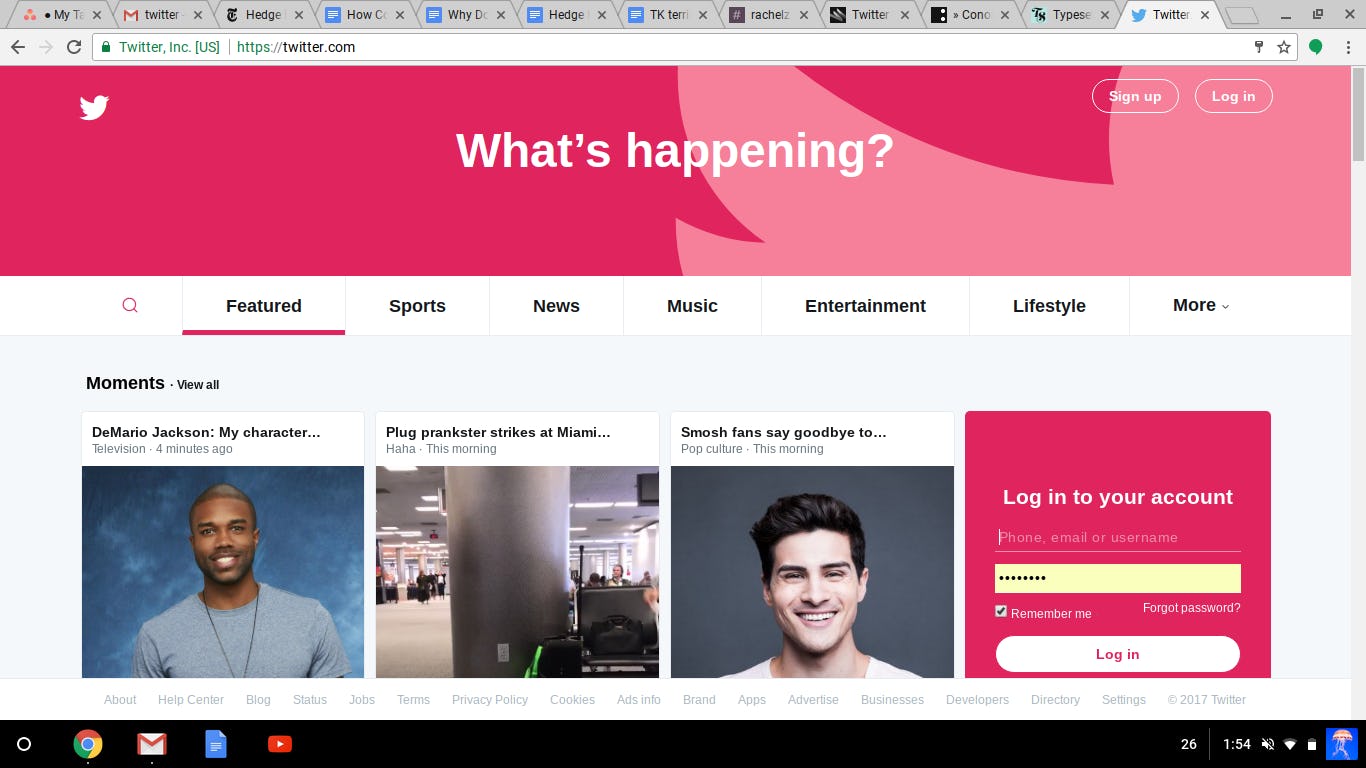Open the Cookies footer link
Image resolution: width=1366 pixels, height=768 pixels.
click(572, 700)
